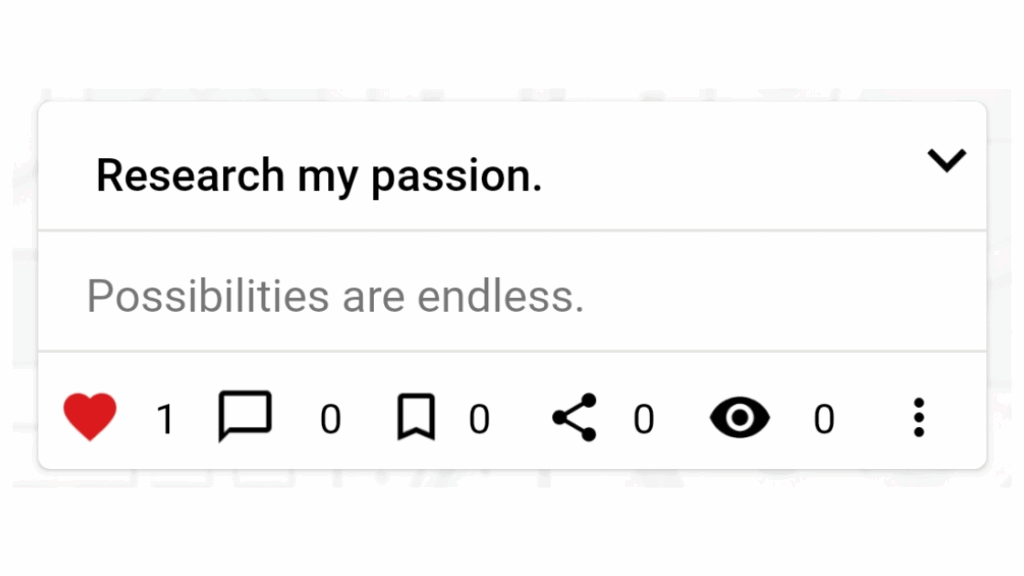Click the view count beside the eye

pos(823,420)
